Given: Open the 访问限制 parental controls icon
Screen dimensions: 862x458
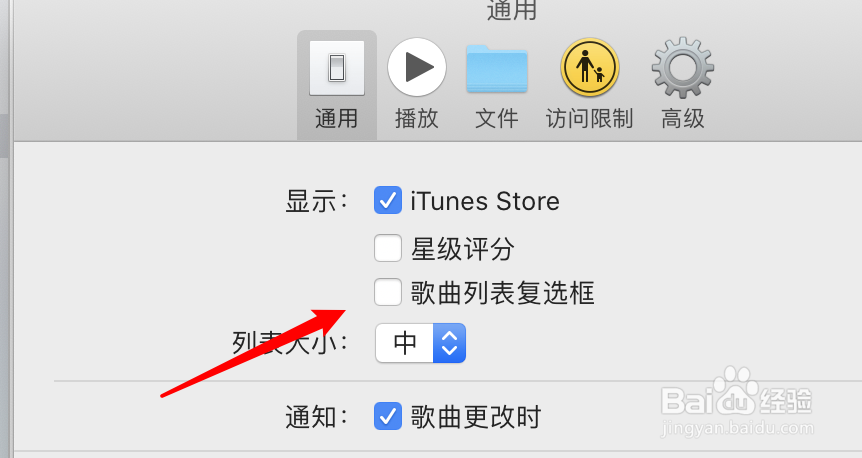Looking at the screenshot, I should (x=590, y=67).
